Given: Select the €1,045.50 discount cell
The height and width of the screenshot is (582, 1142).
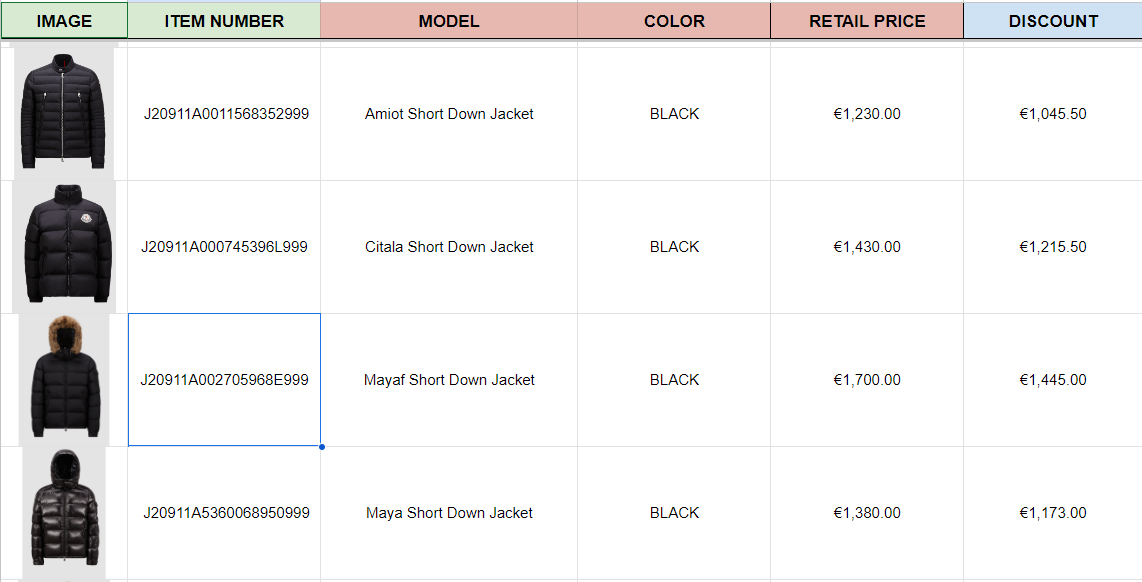Looking at the screenshot, I should [x=1053, y=114].
